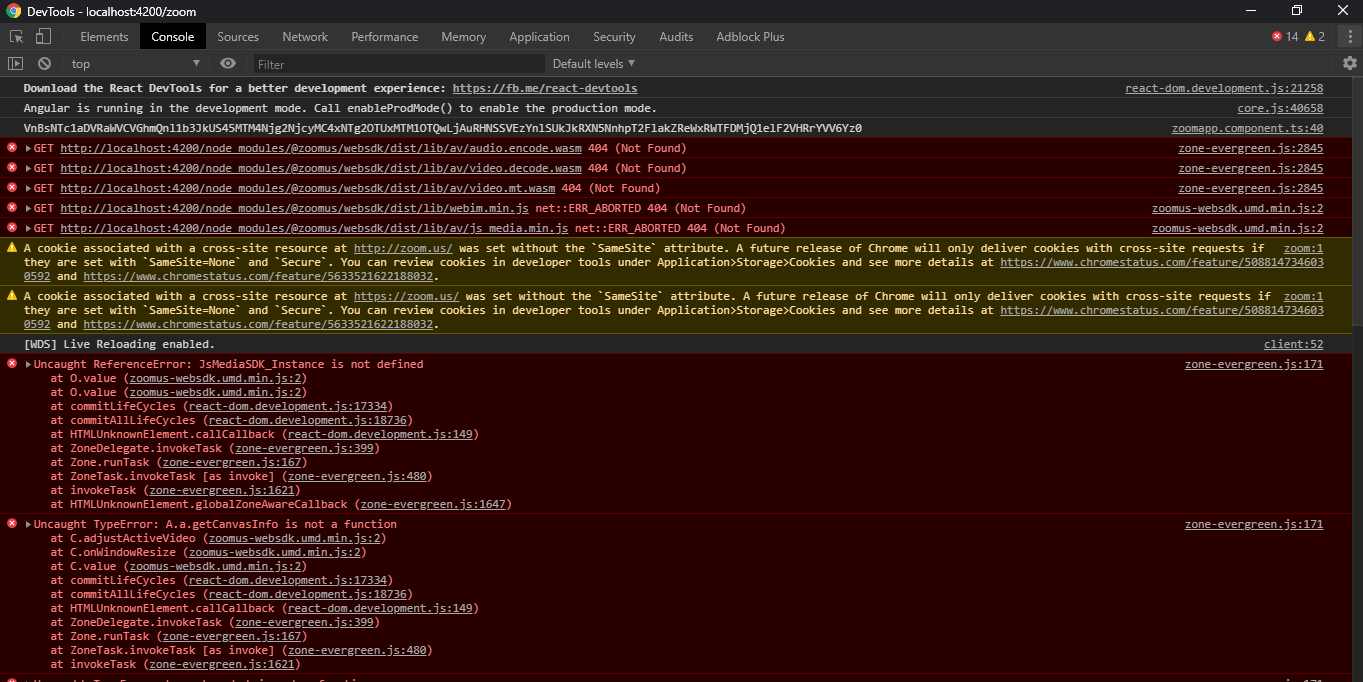Open the webim.min.js URL link
The image size is (1363, 682).
click(x=294, y=208)
